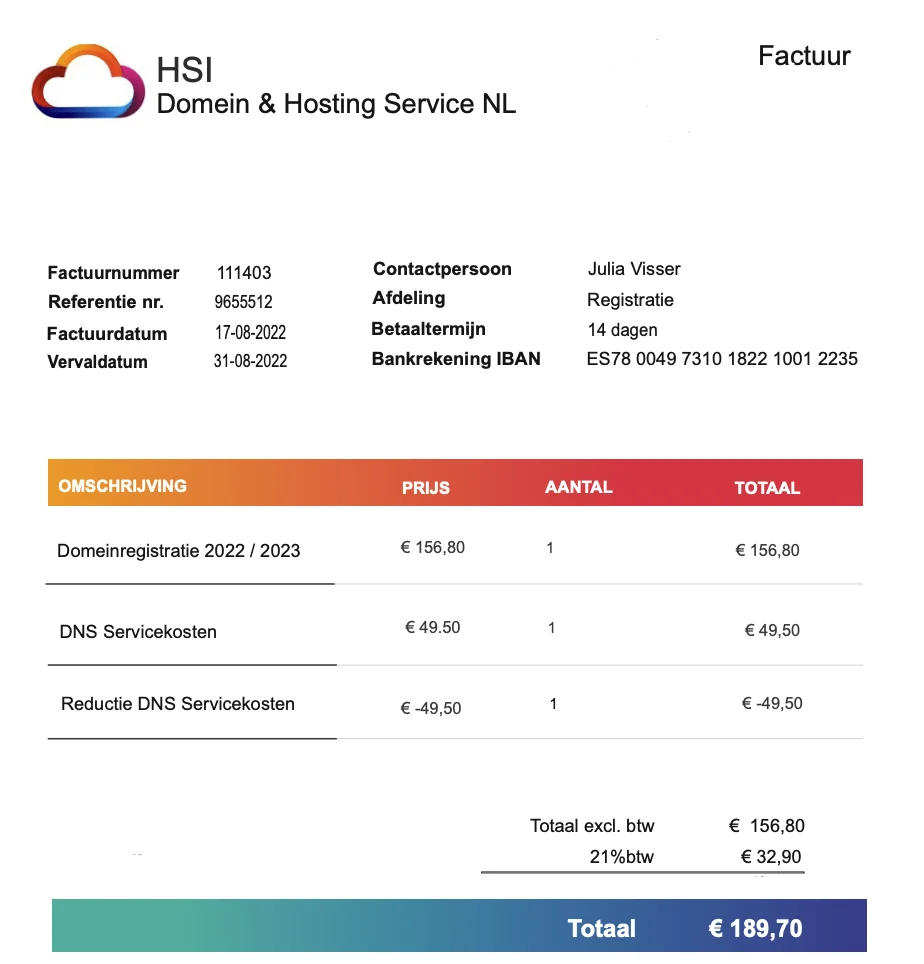Click the quantity in Reductie DNS row
This screenshot has width=924, height=964.
click(553, 704)
